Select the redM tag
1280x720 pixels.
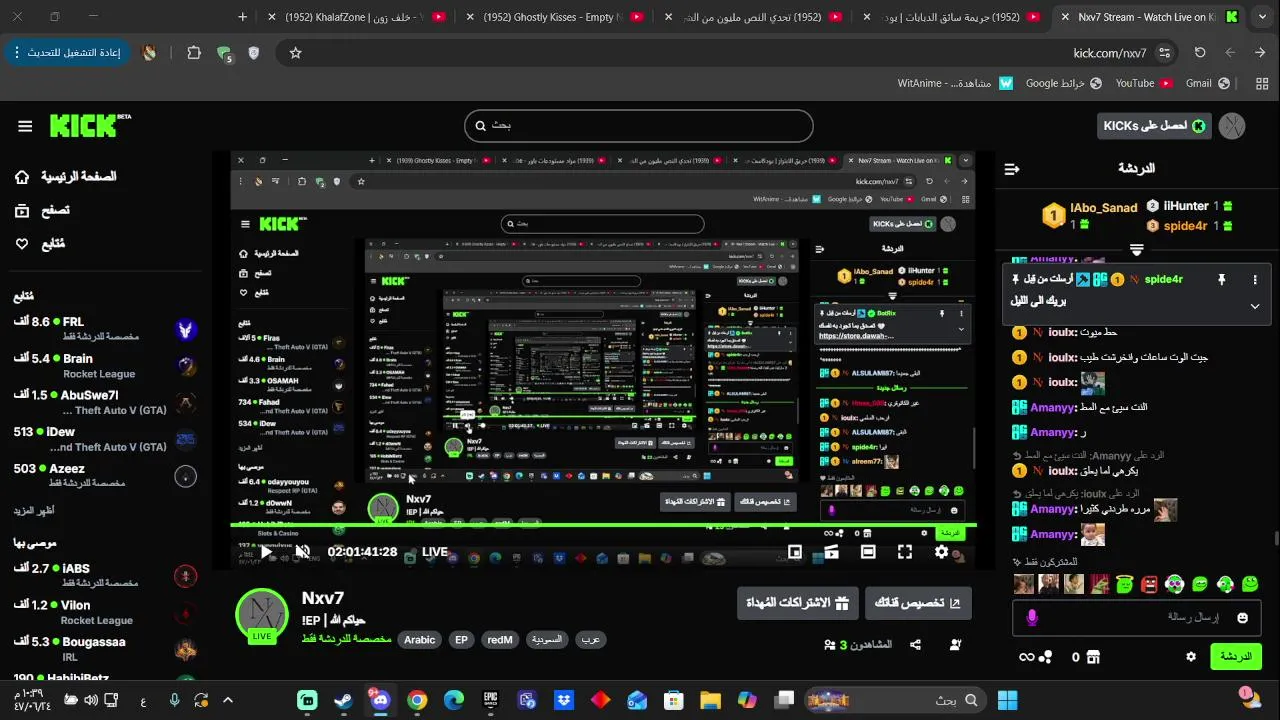click(x=499, y=640)
